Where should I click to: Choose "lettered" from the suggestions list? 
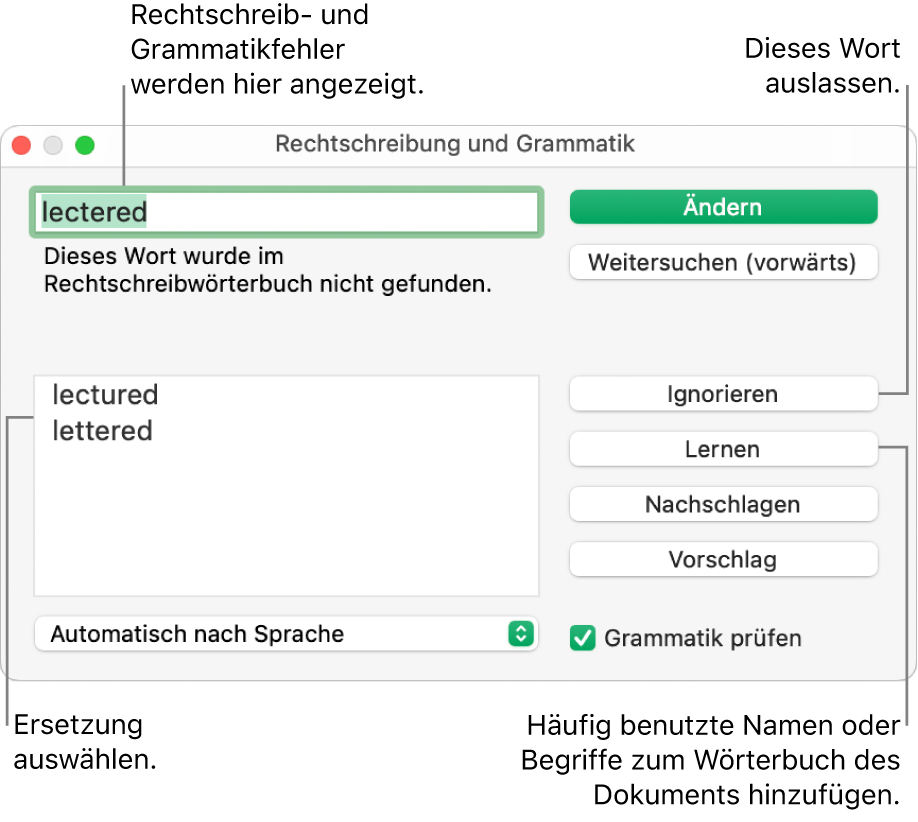pos(103,431)
